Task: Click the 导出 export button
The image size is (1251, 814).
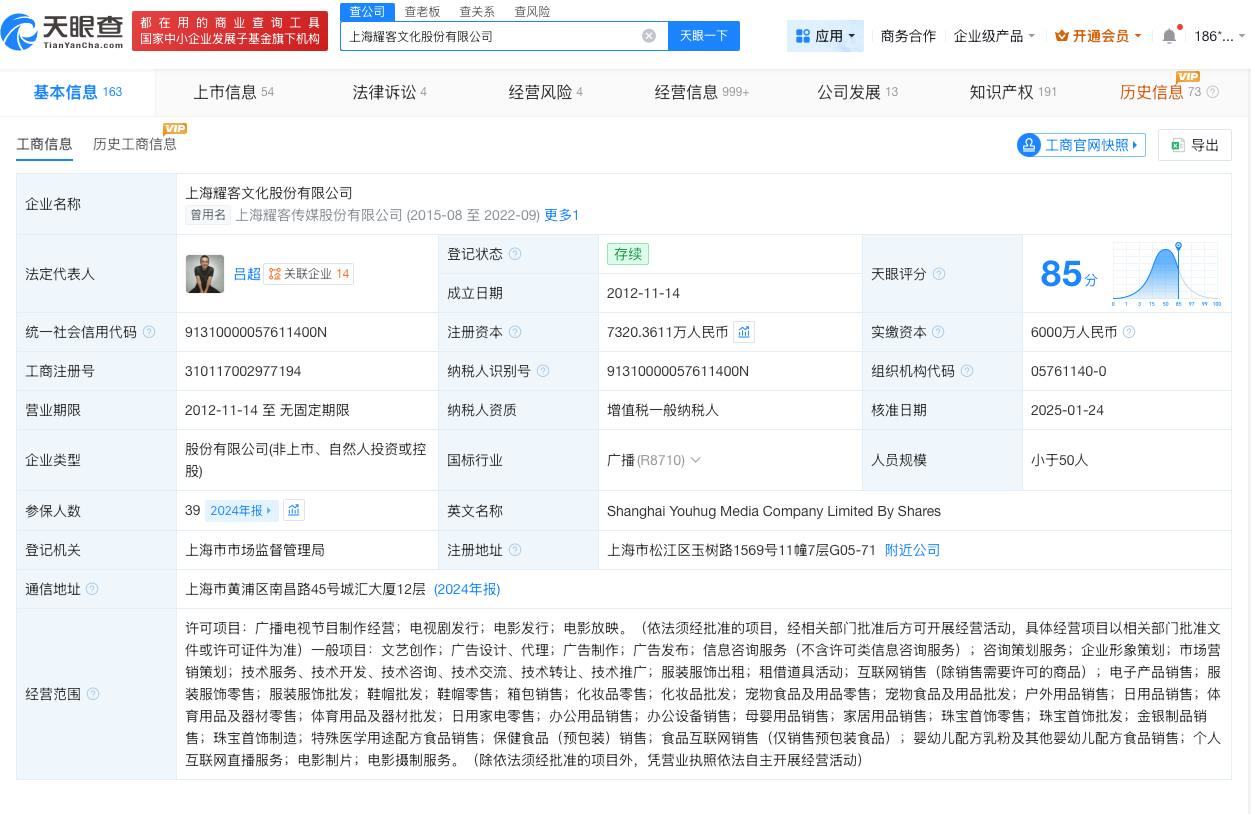Action: (1194, 145)
